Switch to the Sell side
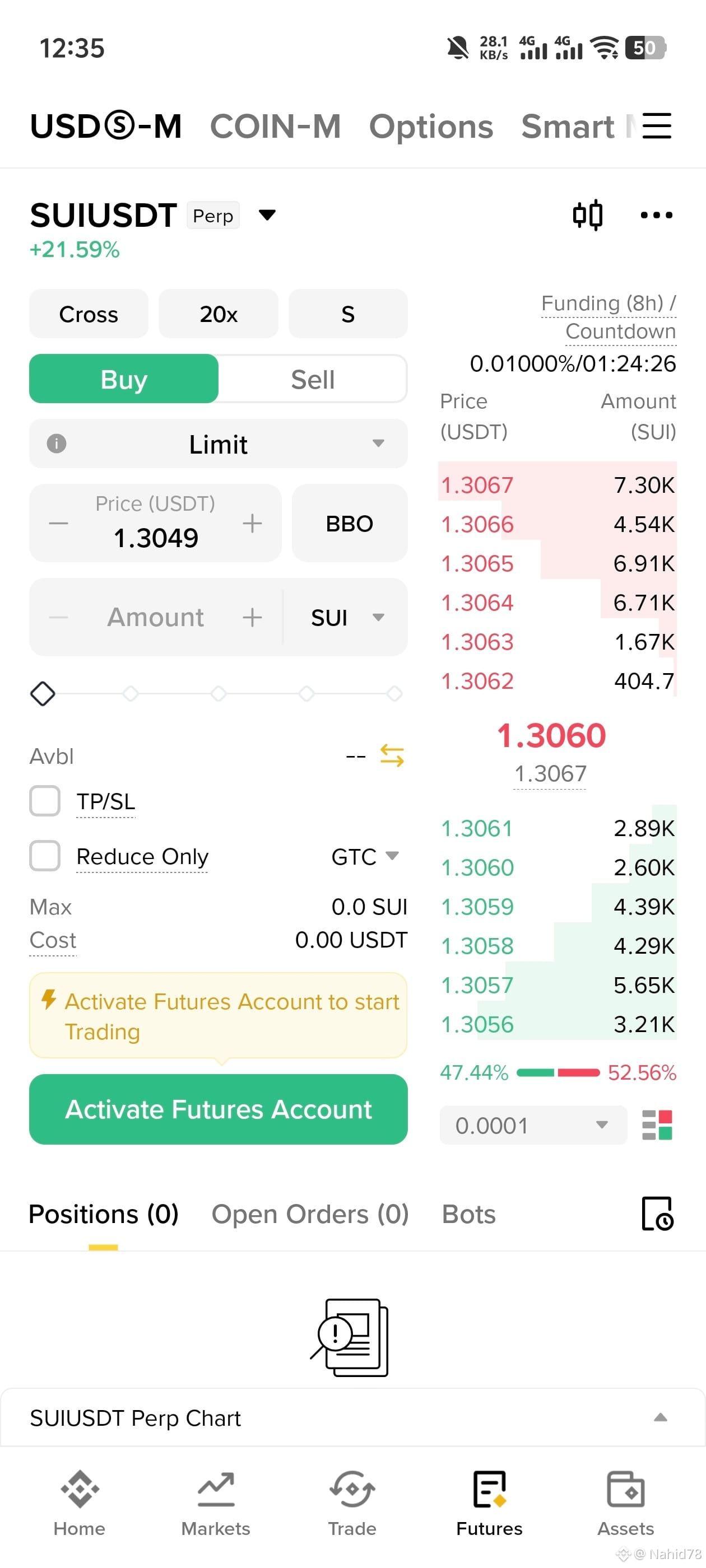 pyautogui.click(x=313, y=379)
